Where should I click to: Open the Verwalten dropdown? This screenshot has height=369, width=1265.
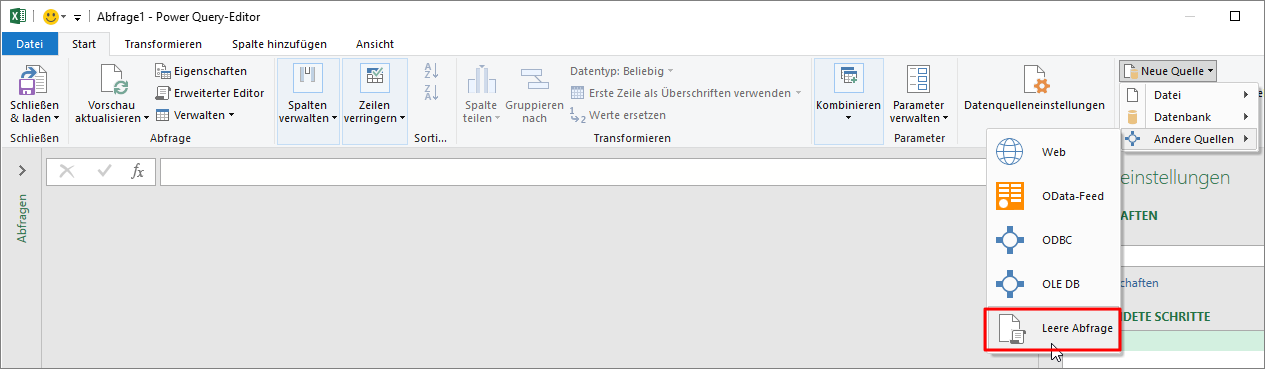click(195, 115)
